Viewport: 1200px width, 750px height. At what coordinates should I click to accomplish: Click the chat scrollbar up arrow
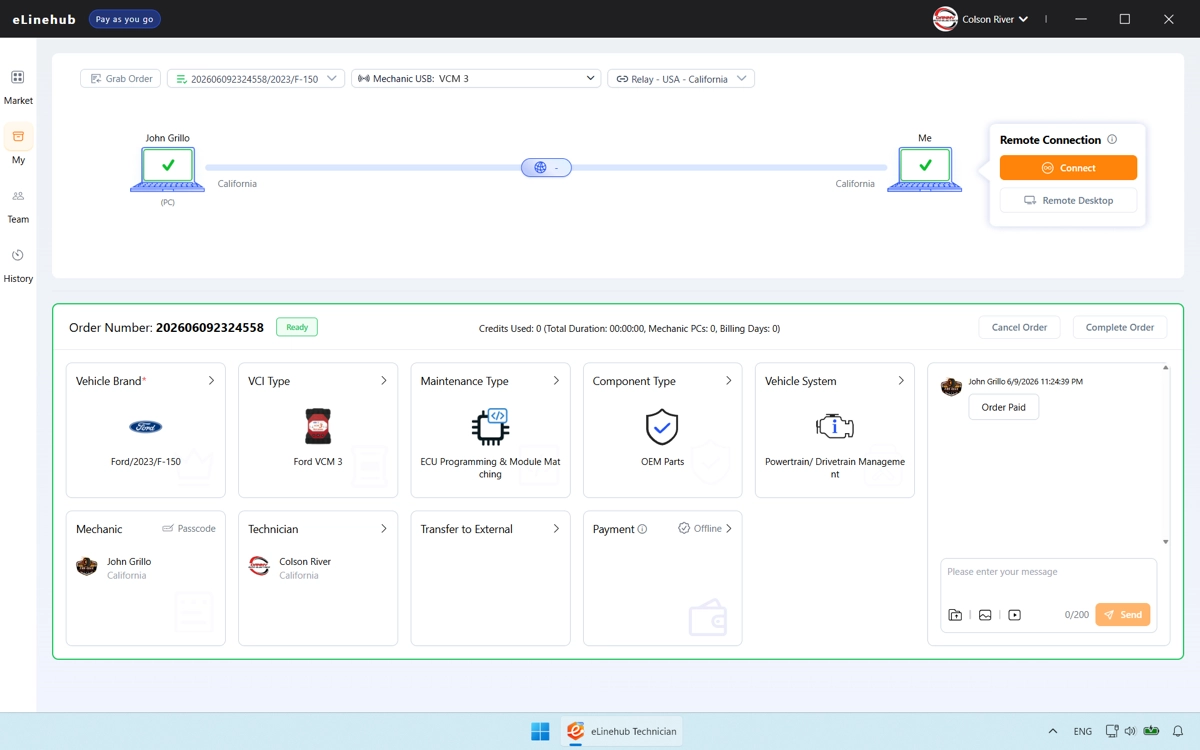click(x=1165, y=368)
